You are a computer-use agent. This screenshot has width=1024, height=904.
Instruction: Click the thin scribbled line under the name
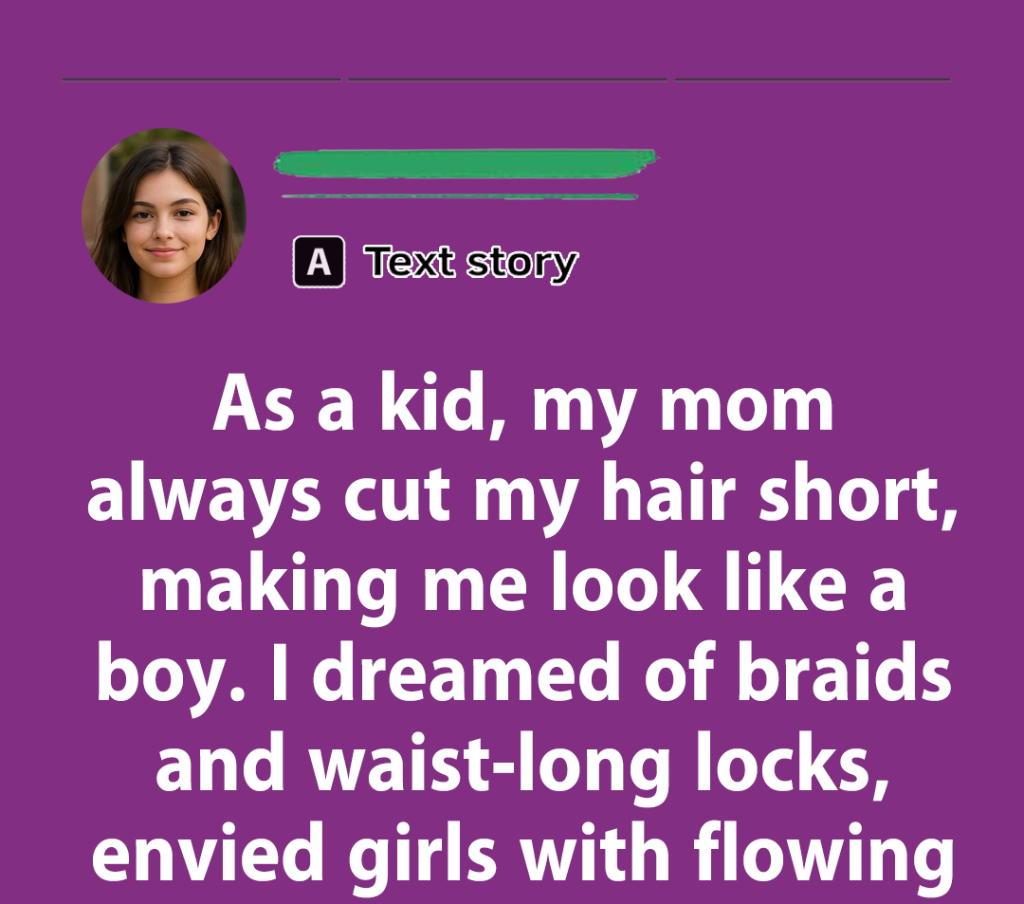click(x=459, y=196)
